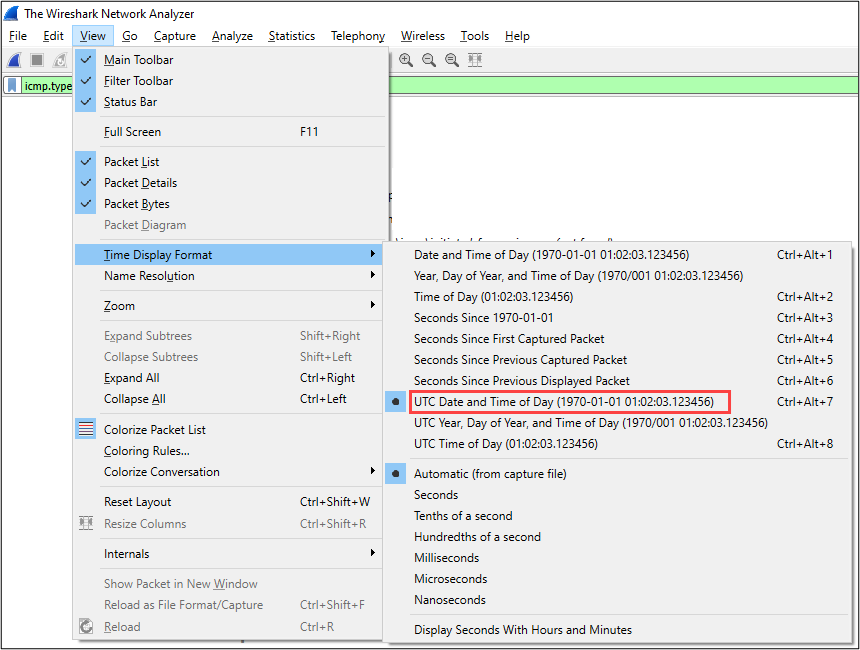
Task: Choose Milliseconds time precision
Action: pos(446,558)
